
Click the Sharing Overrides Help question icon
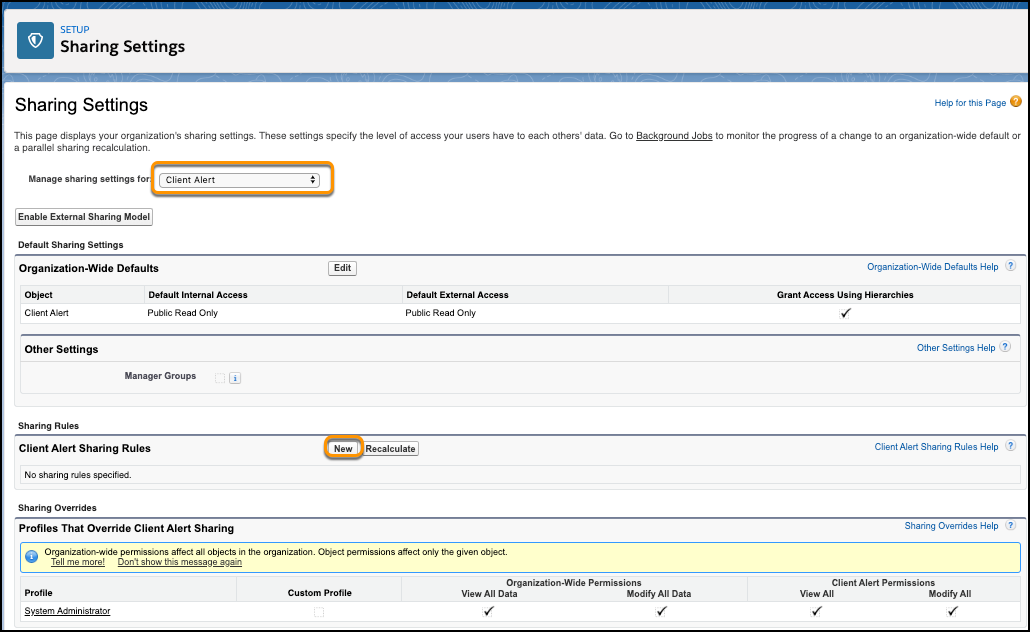click(x=1010, y=526)
